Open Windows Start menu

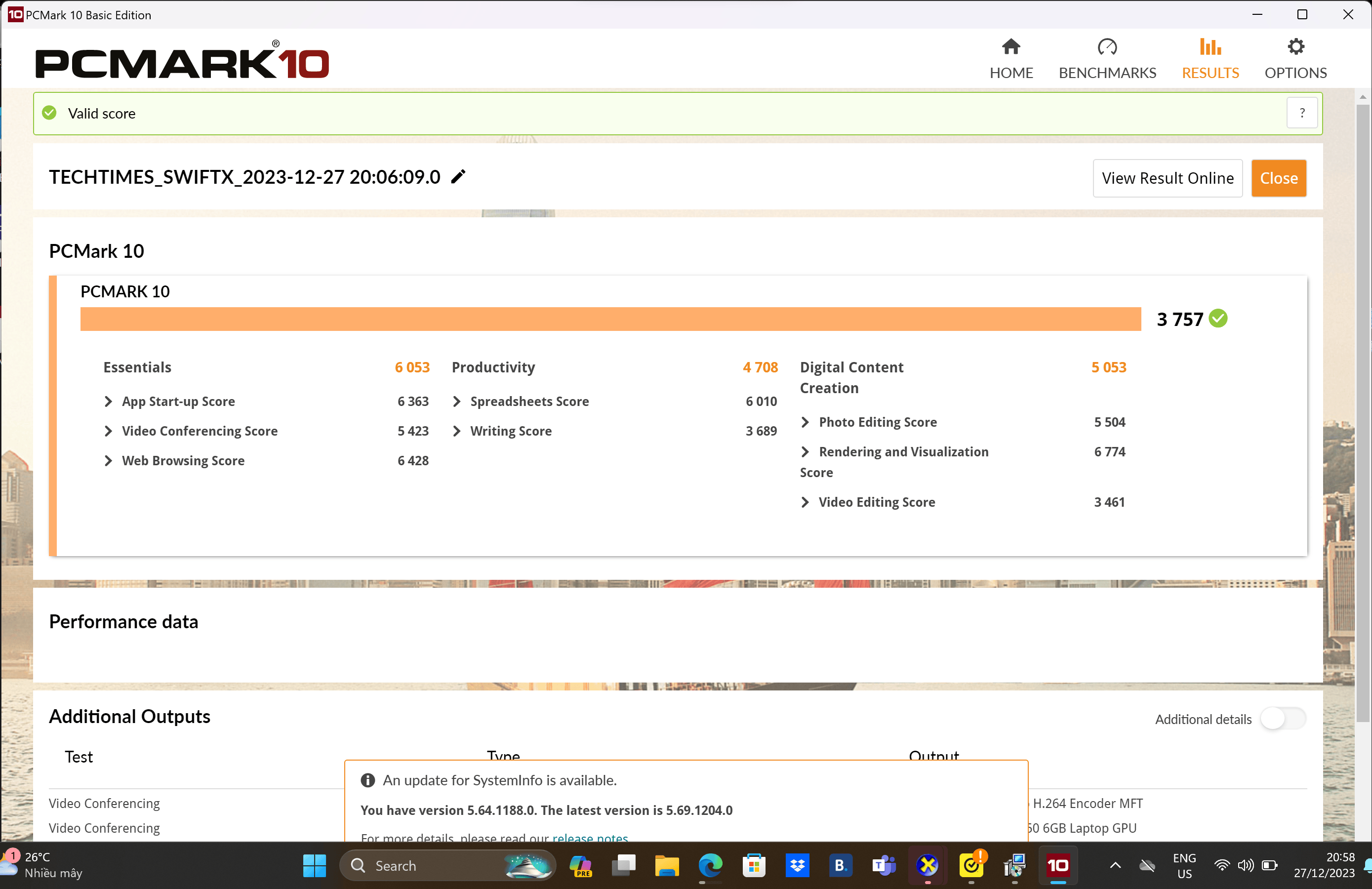pyautogui.click(x=315, y=865)
